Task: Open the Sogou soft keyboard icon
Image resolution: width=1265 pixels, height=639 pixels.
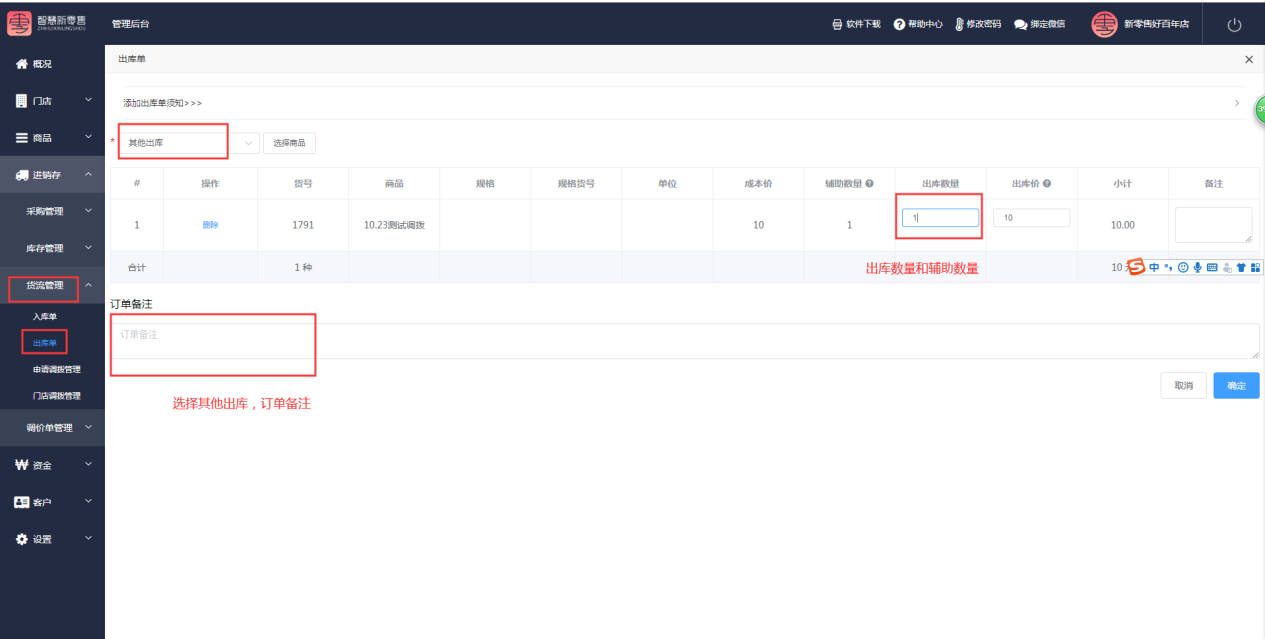Action: point(1212,267)
